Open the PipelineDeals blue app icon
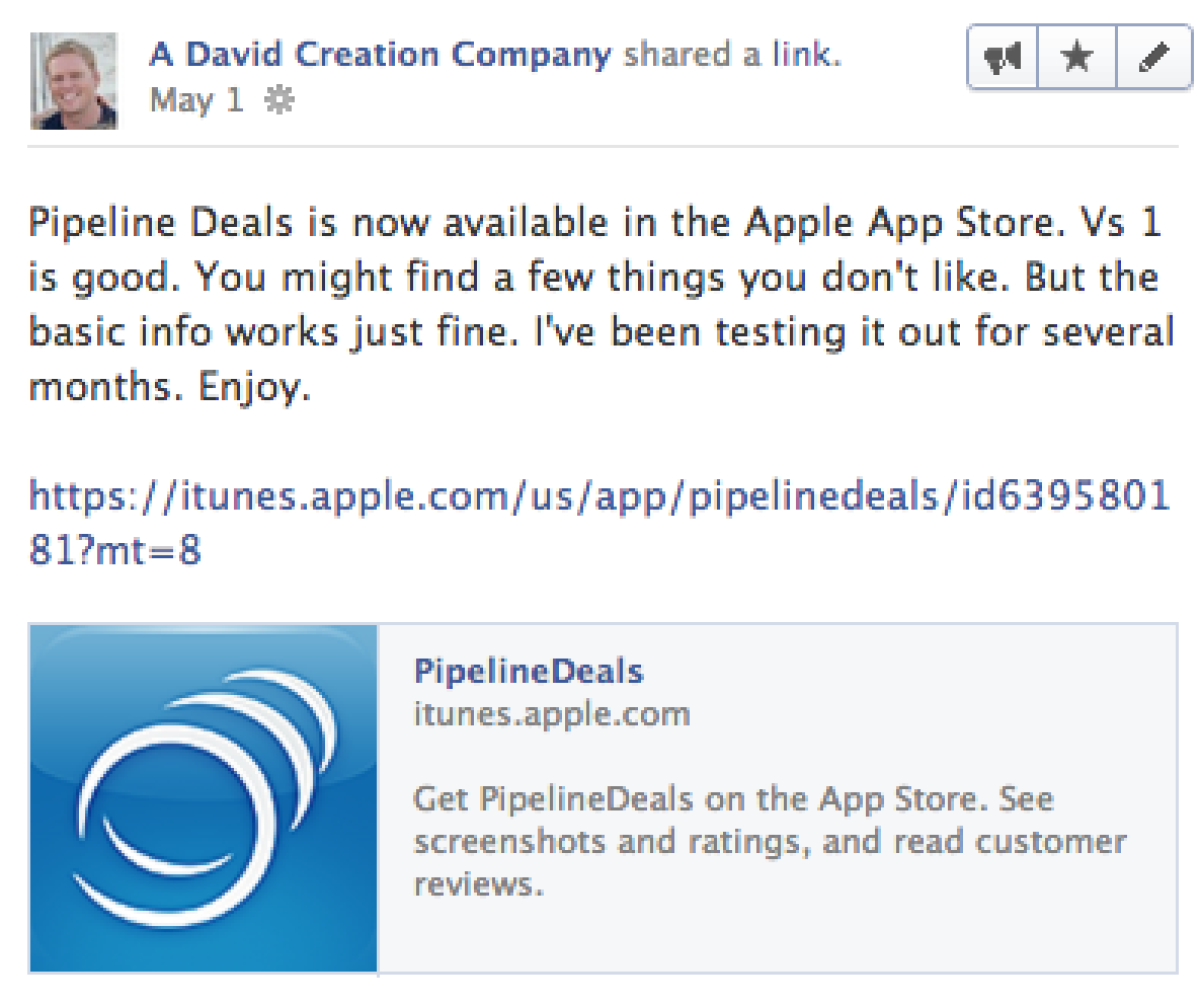Screen dimensions: 1200x1005 (x=204, y=798)
